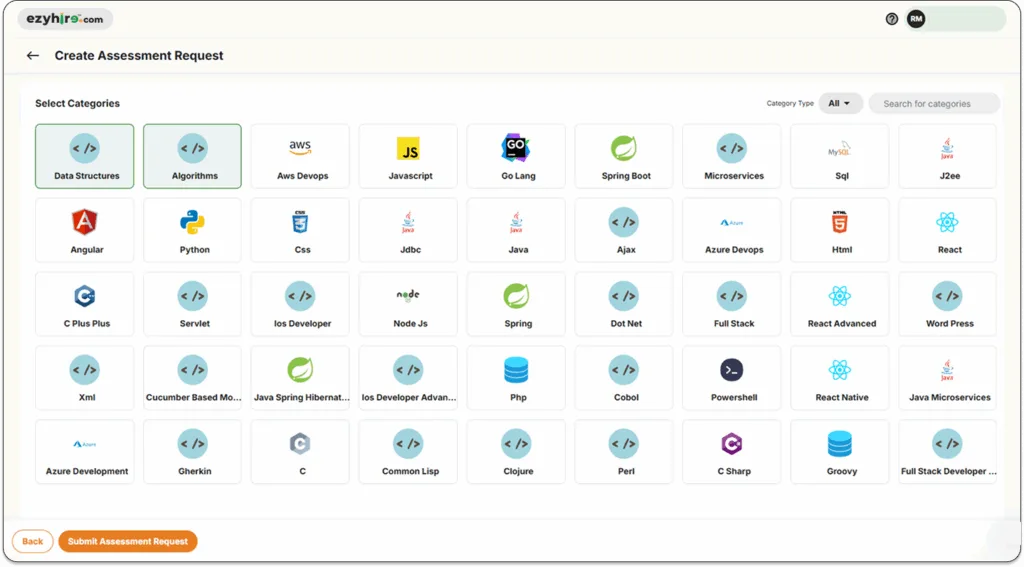Click the Submit Assessment Request button
Viewport: 1024px width, 567px height.
click(128, 541)
